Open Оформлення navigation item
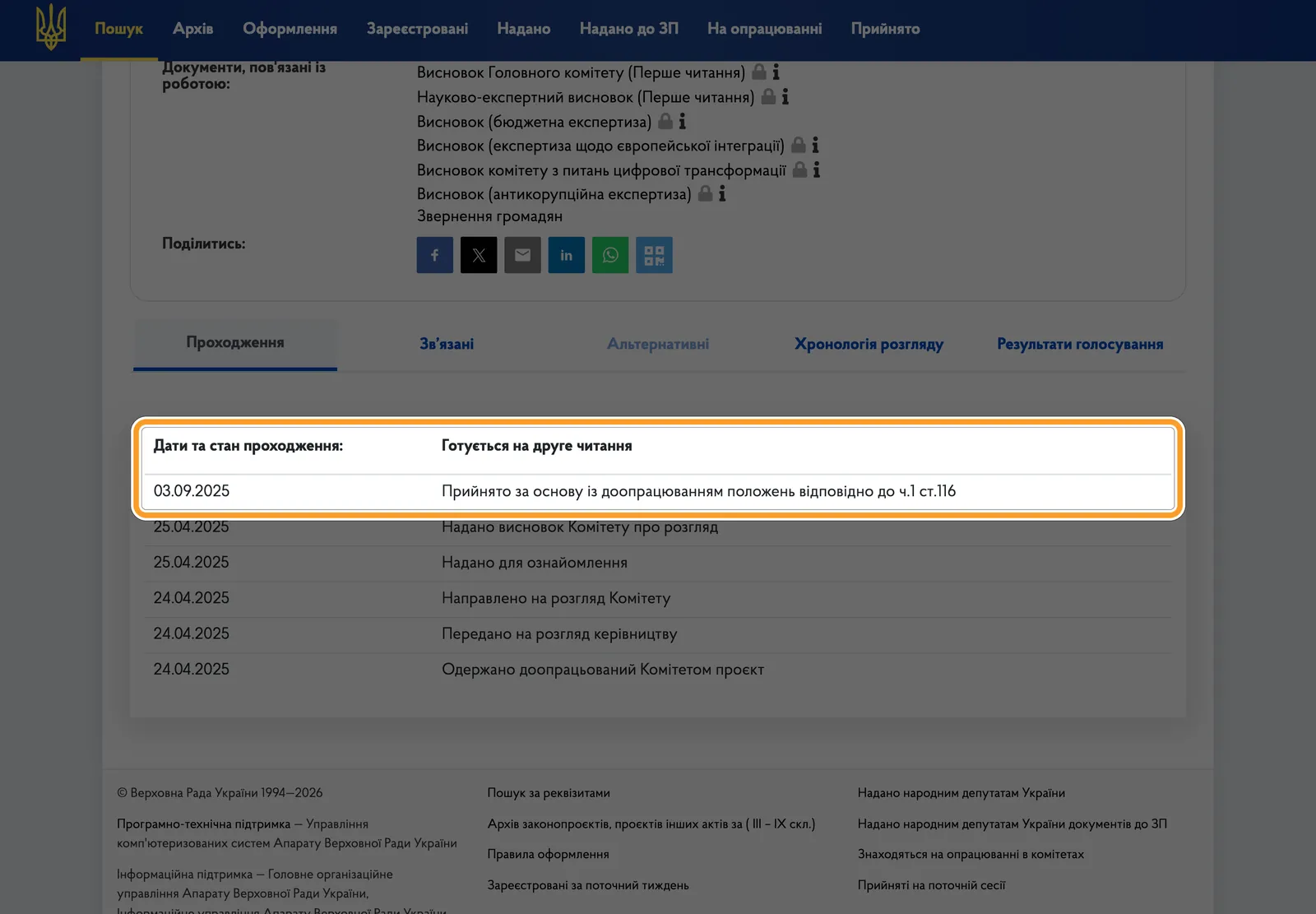1316x914 pixels. [290, 29]
